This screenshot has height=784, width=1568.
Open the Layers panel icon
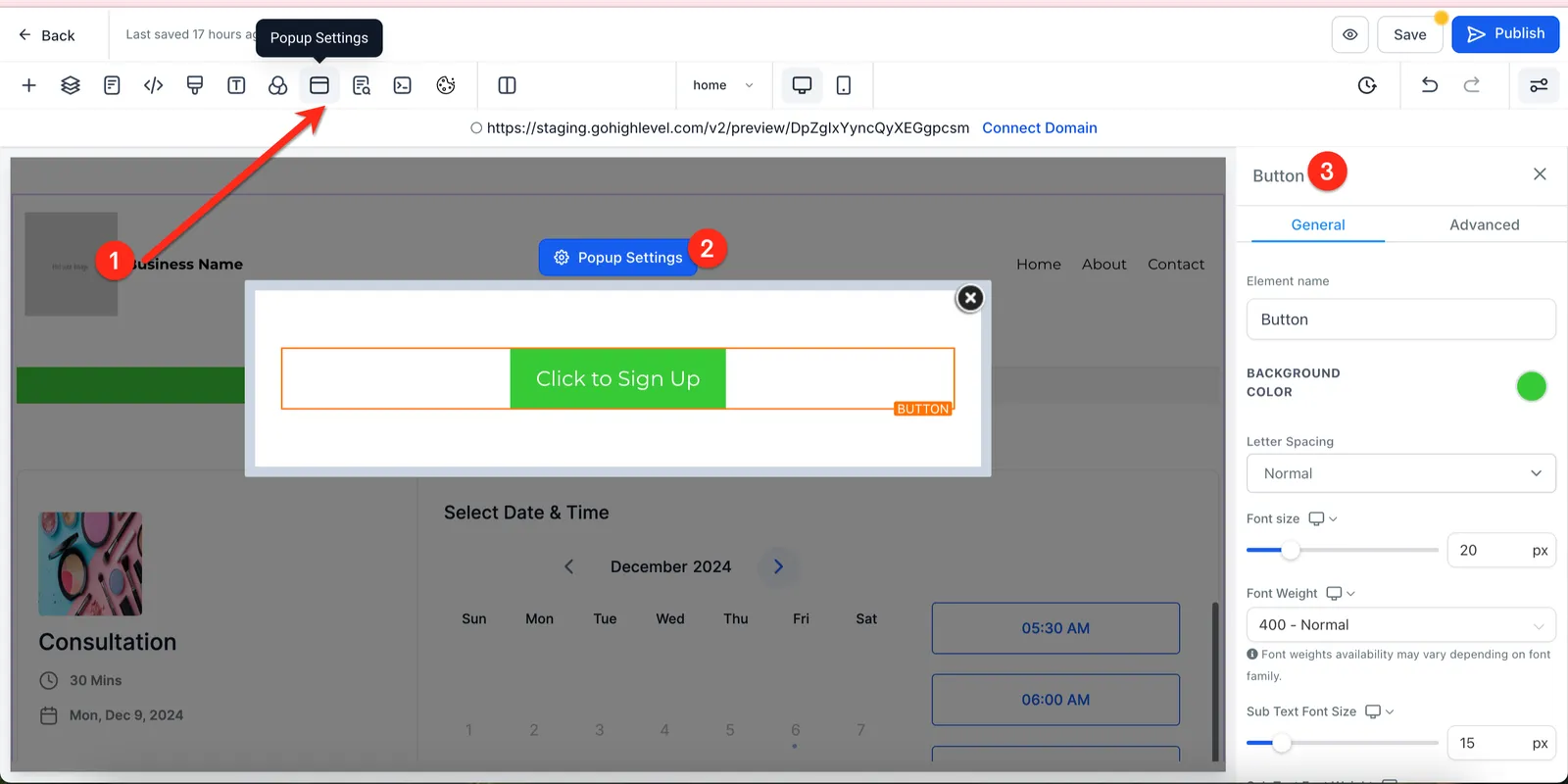(x=71, y=85)
